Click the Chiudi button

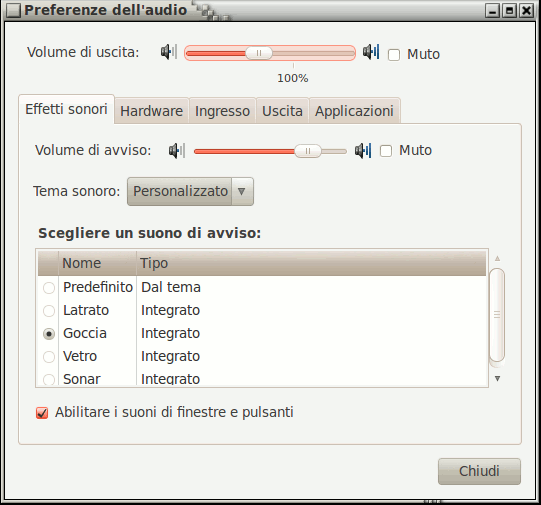click(479, 471)
